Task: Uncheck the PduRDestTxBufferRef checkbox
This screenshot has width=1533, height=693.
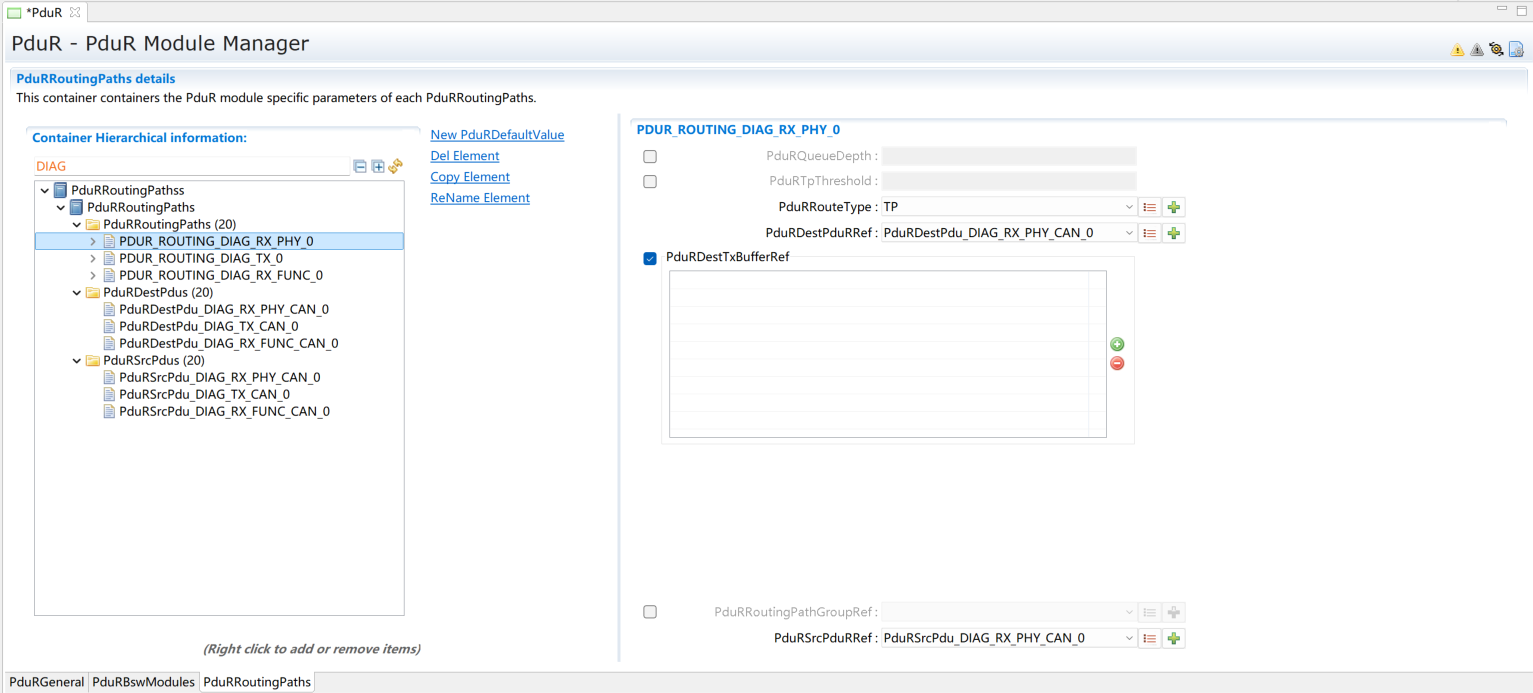Action: coord(650,259)
